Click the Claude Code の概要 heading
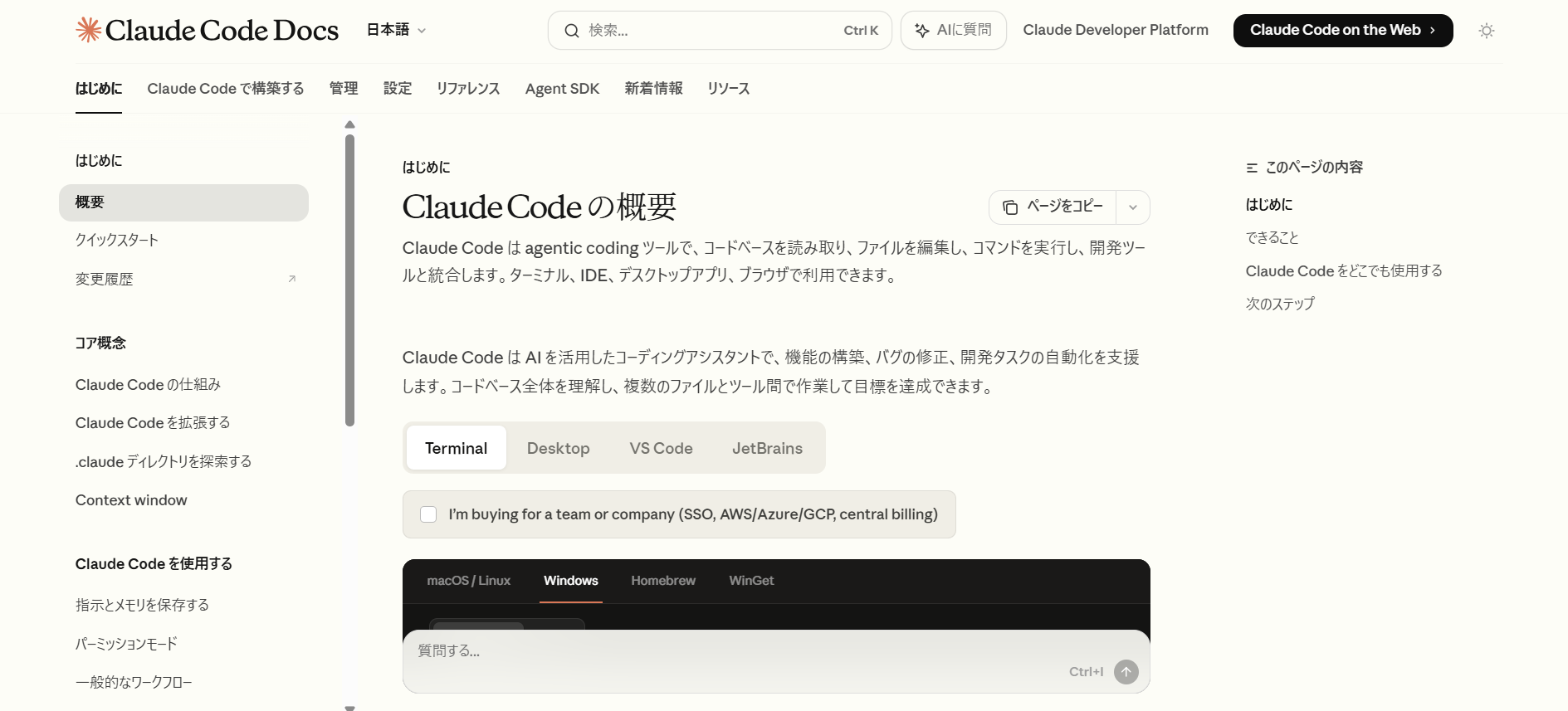The height and width of the screenshot is (711, 1568). pos(540,207)
